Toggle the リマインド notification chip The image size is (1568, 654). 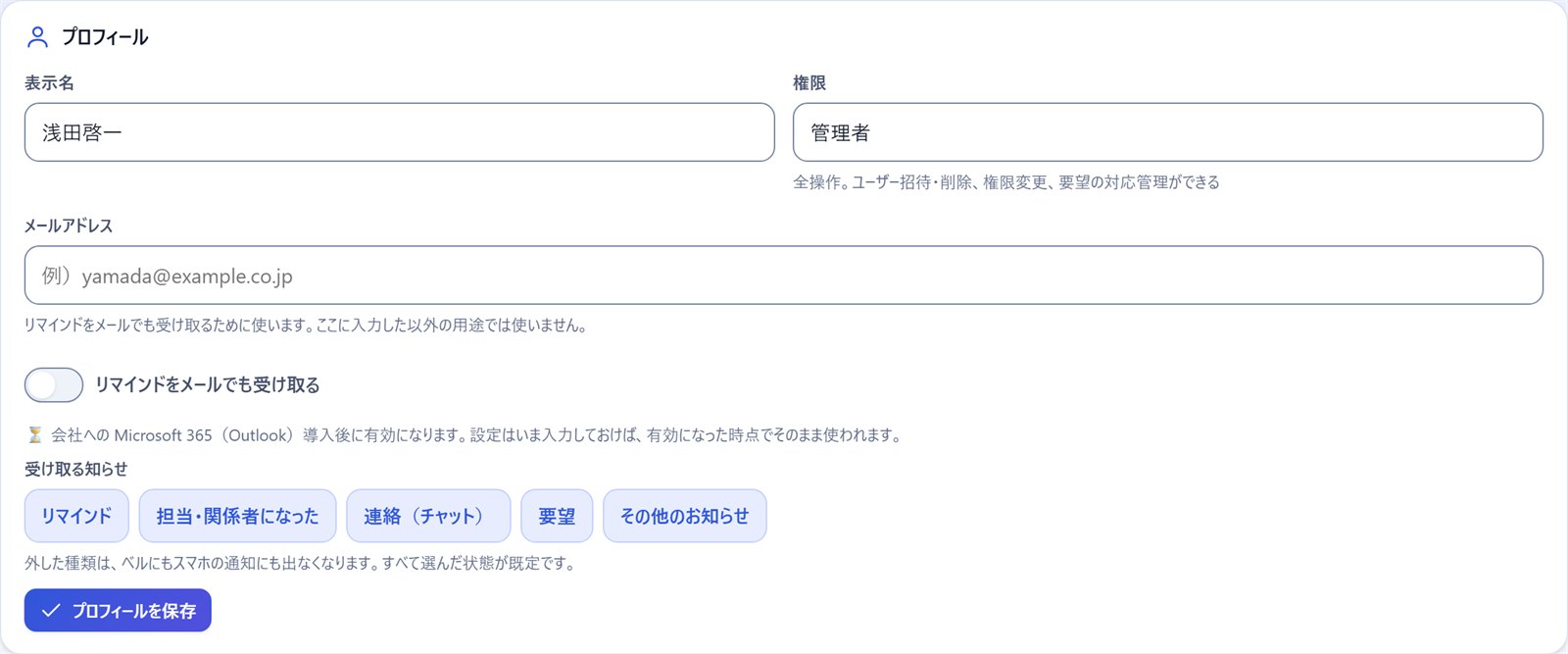(x=76, y=516)
